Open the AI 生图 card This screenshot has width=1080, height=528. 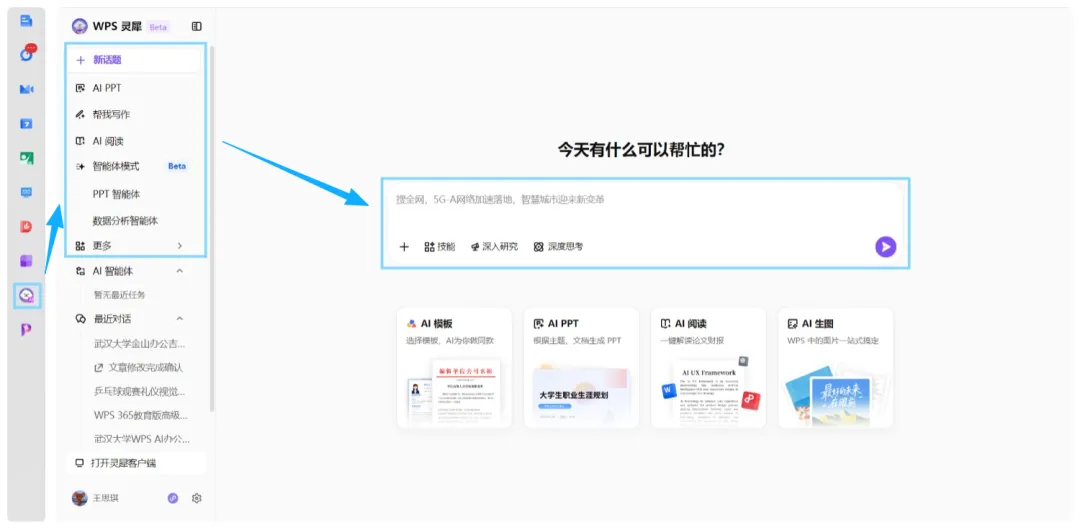point(835,368)
